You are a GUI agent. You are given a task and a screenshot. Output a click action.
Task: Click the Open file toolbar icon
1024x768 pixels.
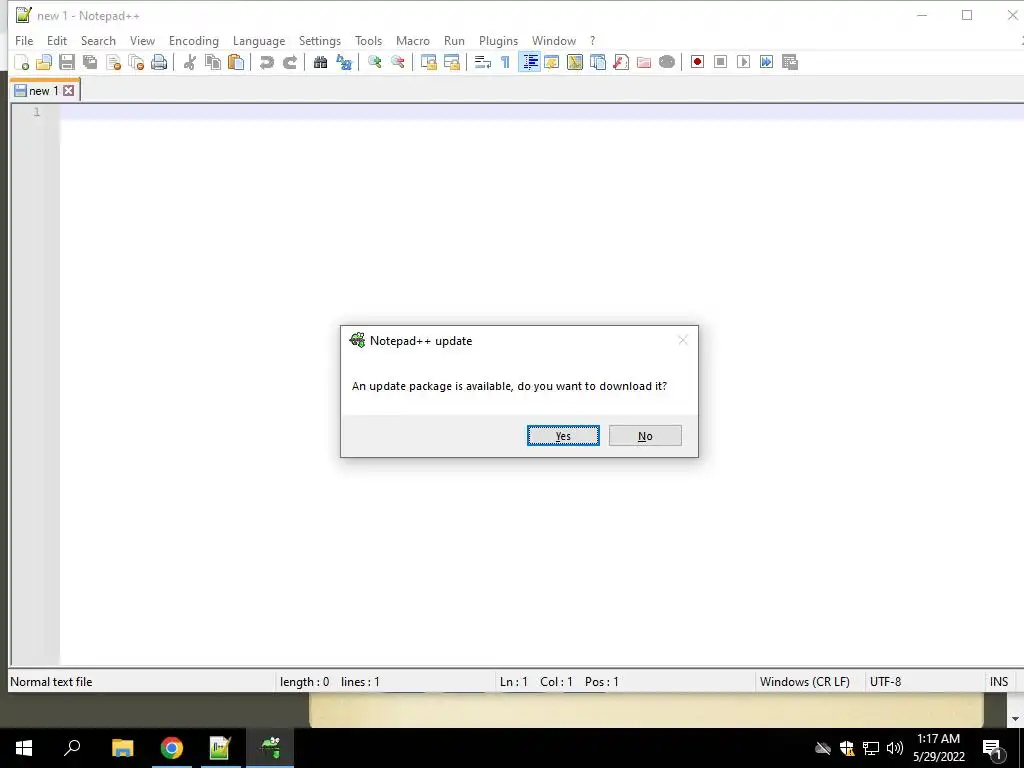[44, 62]
